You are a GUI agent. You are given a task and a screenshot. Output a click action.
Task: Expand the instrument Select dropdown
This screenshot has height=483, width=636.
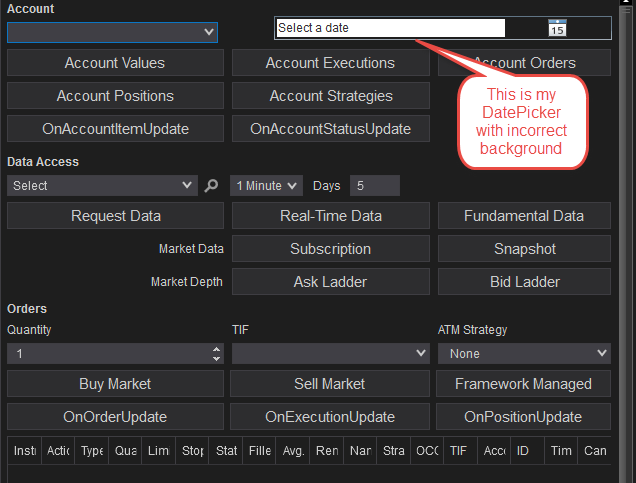(x=102, y=186)
